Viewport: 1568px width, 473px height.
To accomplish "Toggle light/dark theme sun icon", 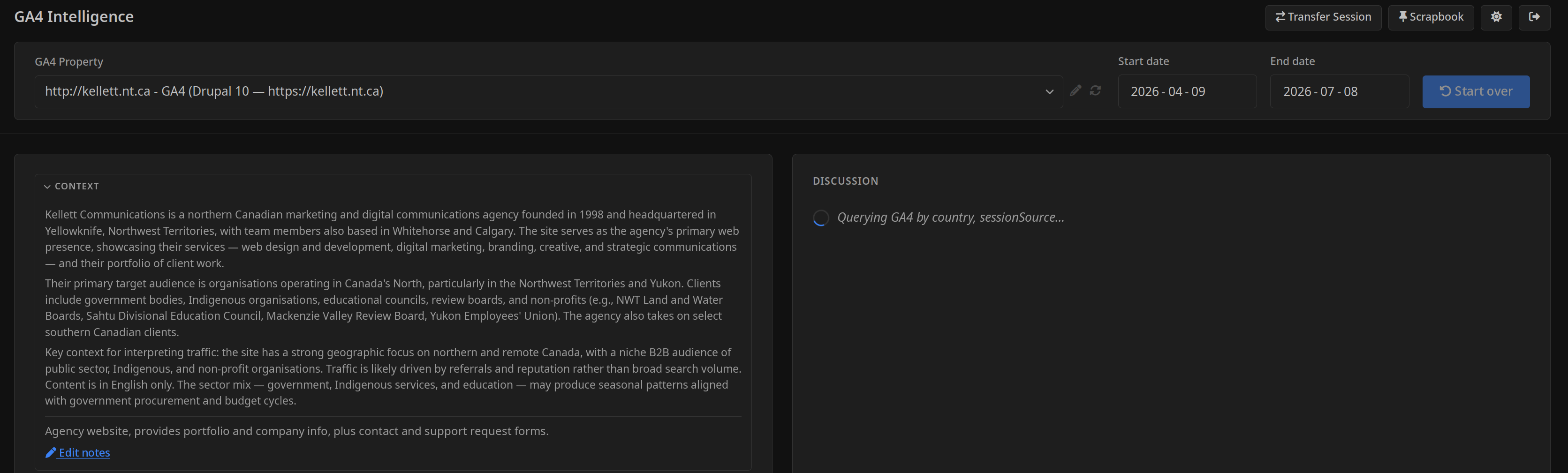I will (x=1496, y=17).
